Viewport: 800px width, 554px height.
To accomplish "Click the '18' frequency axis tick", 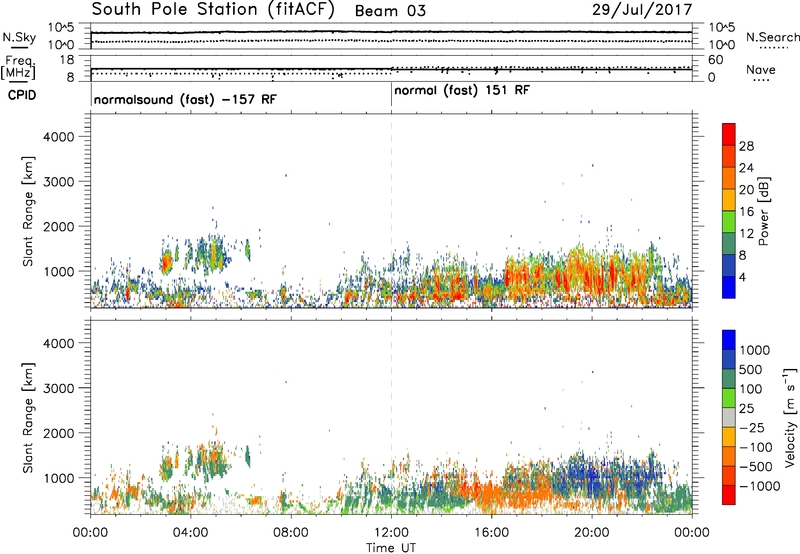I will tap(68, 60).
